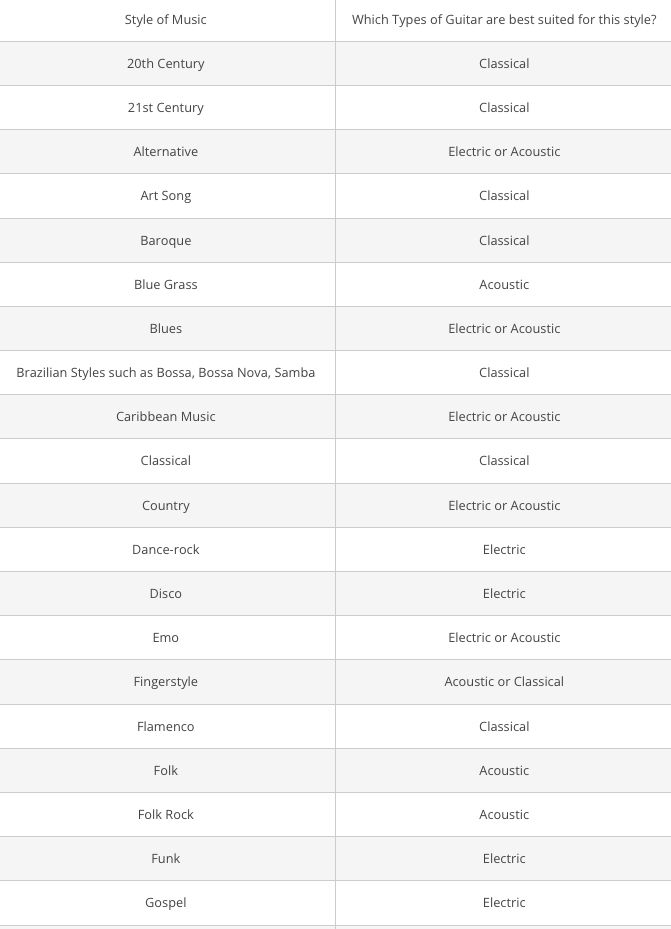Select the "Dance-rock" style cell
This screenshot has width=671, height=929.
pyautogui.click(x=166, y=550)
